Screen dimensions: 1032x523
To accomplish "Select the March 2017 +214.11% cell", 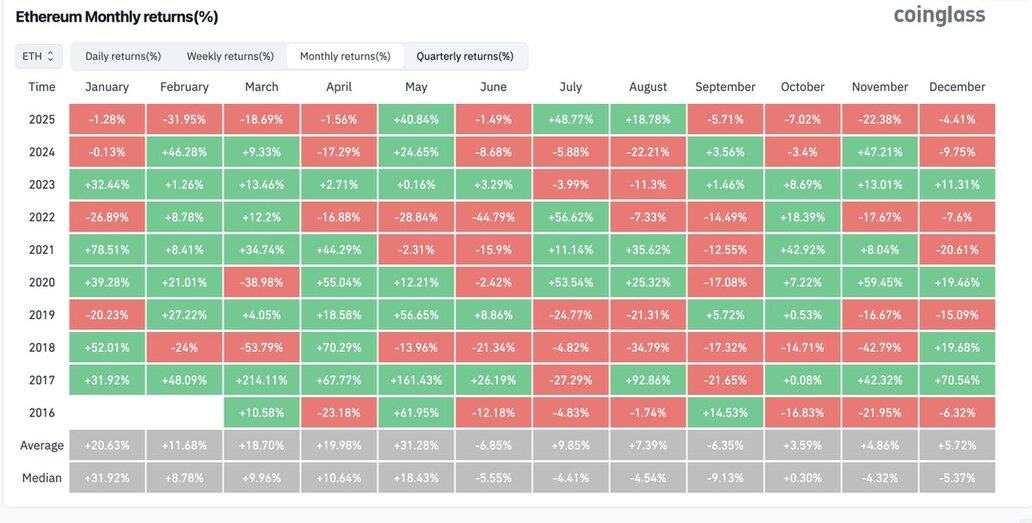I will click(x=262, y=380).
